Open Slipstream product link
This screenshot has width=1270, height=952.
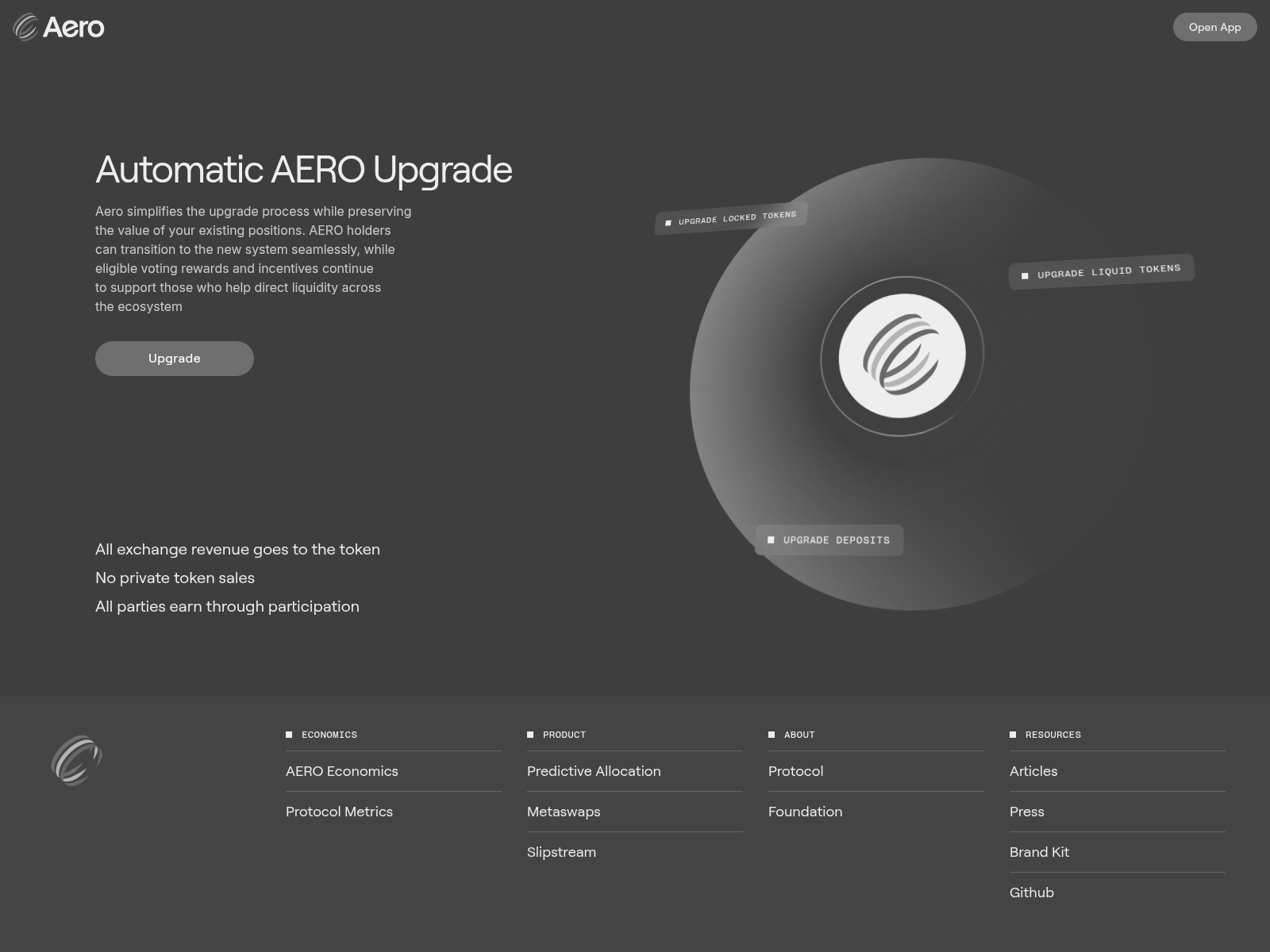coord(561,852)
